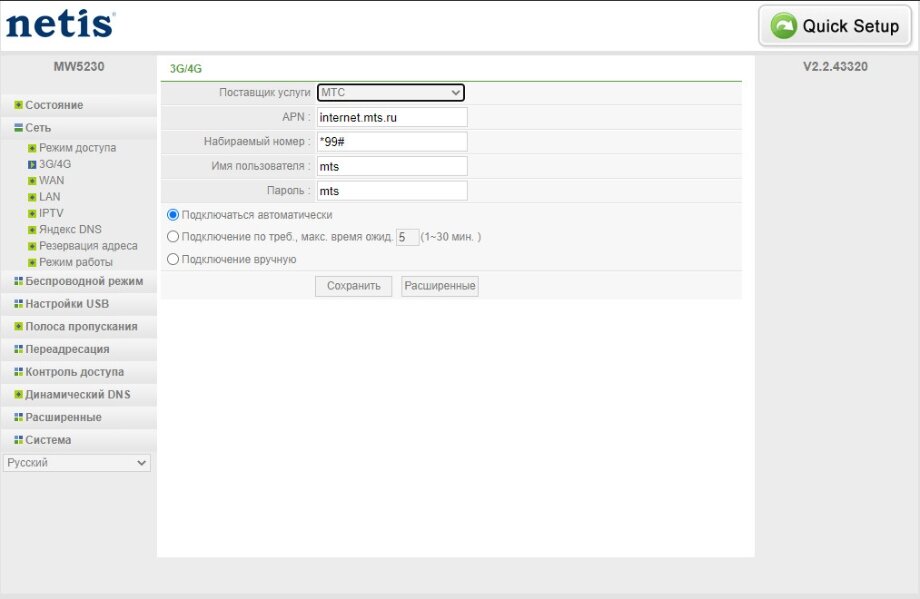Click the Набираемый номер input field
920x599 pixels.
pos(392,141)
